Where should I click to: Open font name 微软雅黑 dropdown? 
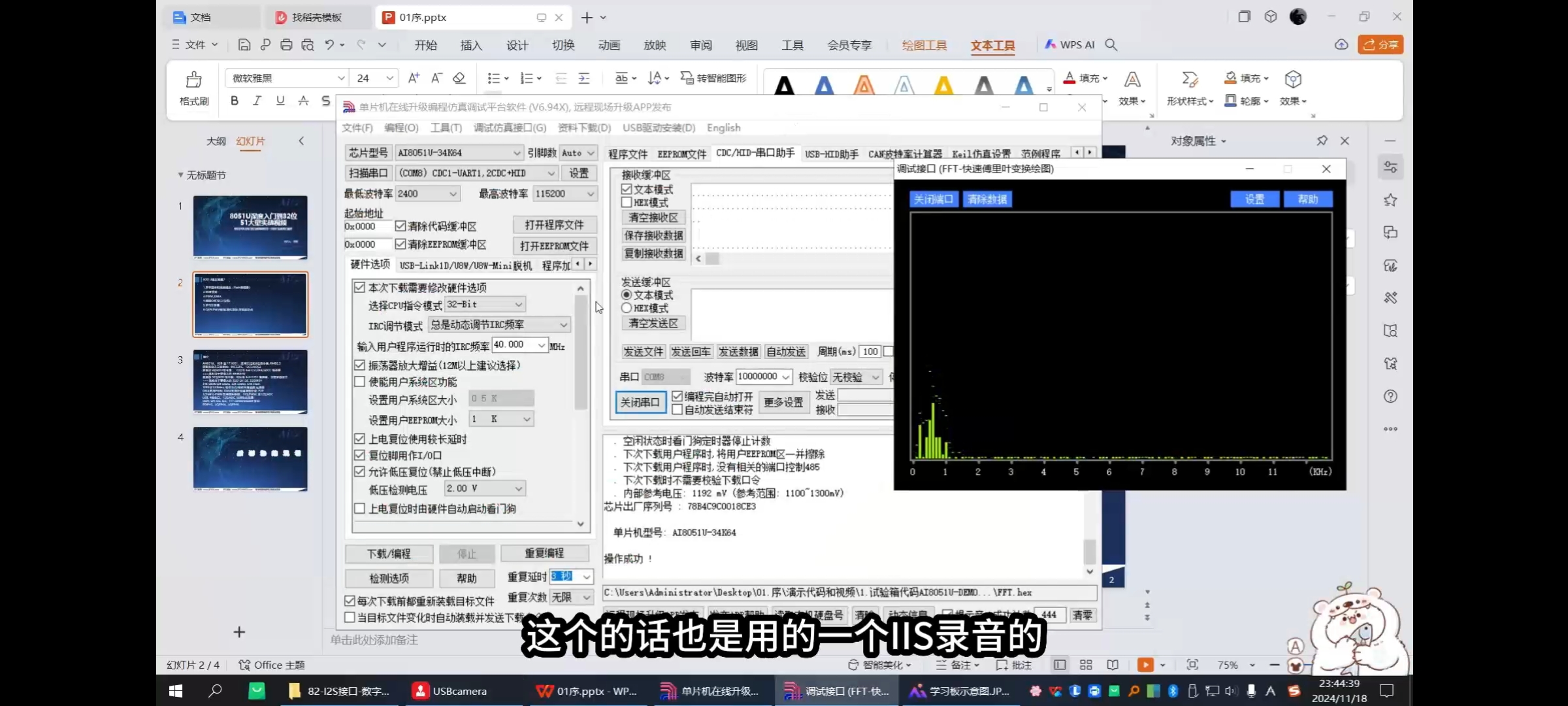click(x=340, y=78)
